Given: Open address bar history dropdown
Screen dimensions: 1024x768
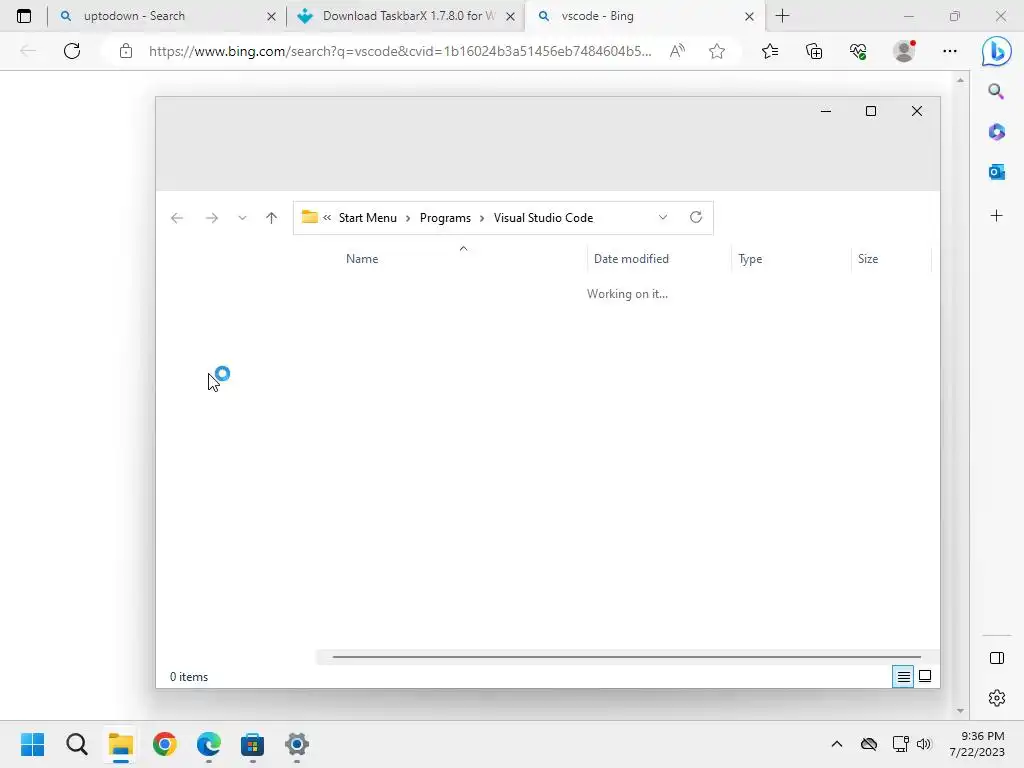Looking at the screenshot, I should point(663,217).
